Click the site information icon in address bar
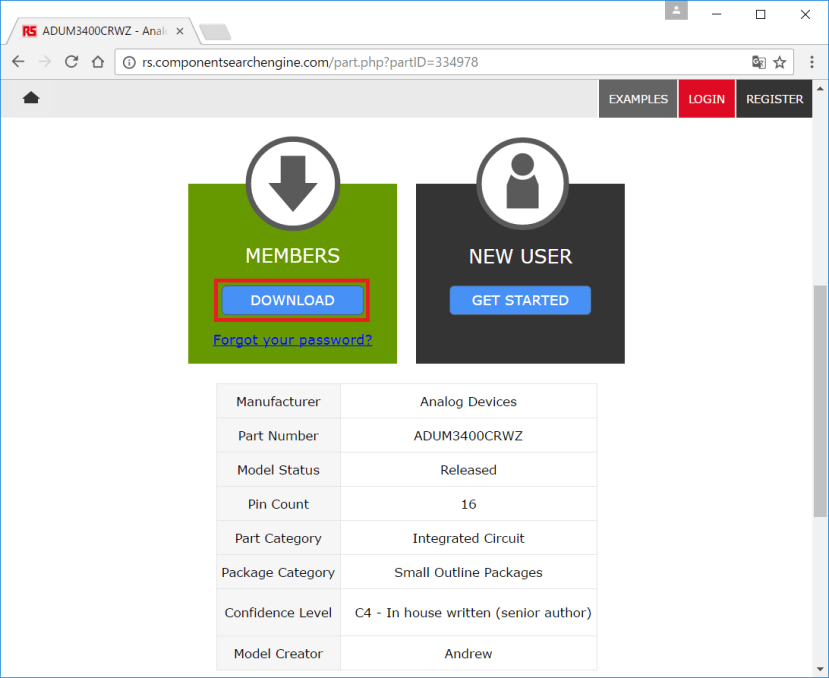 coord(129,62)
